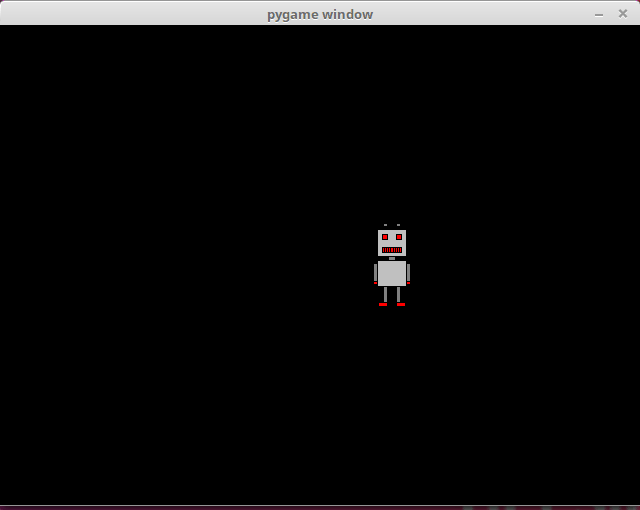Click the robot's left gray leg
This screenshot has width=640, height=510.
[x=384, y=294]
